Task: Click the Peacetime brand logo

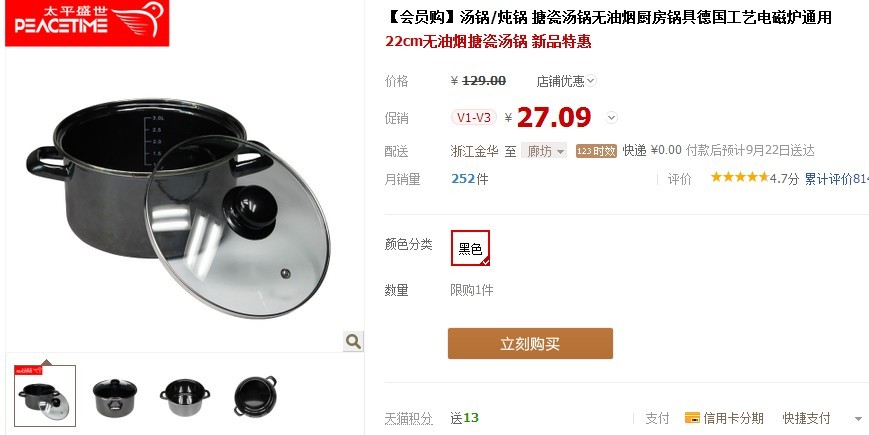Action: point(87,23)
